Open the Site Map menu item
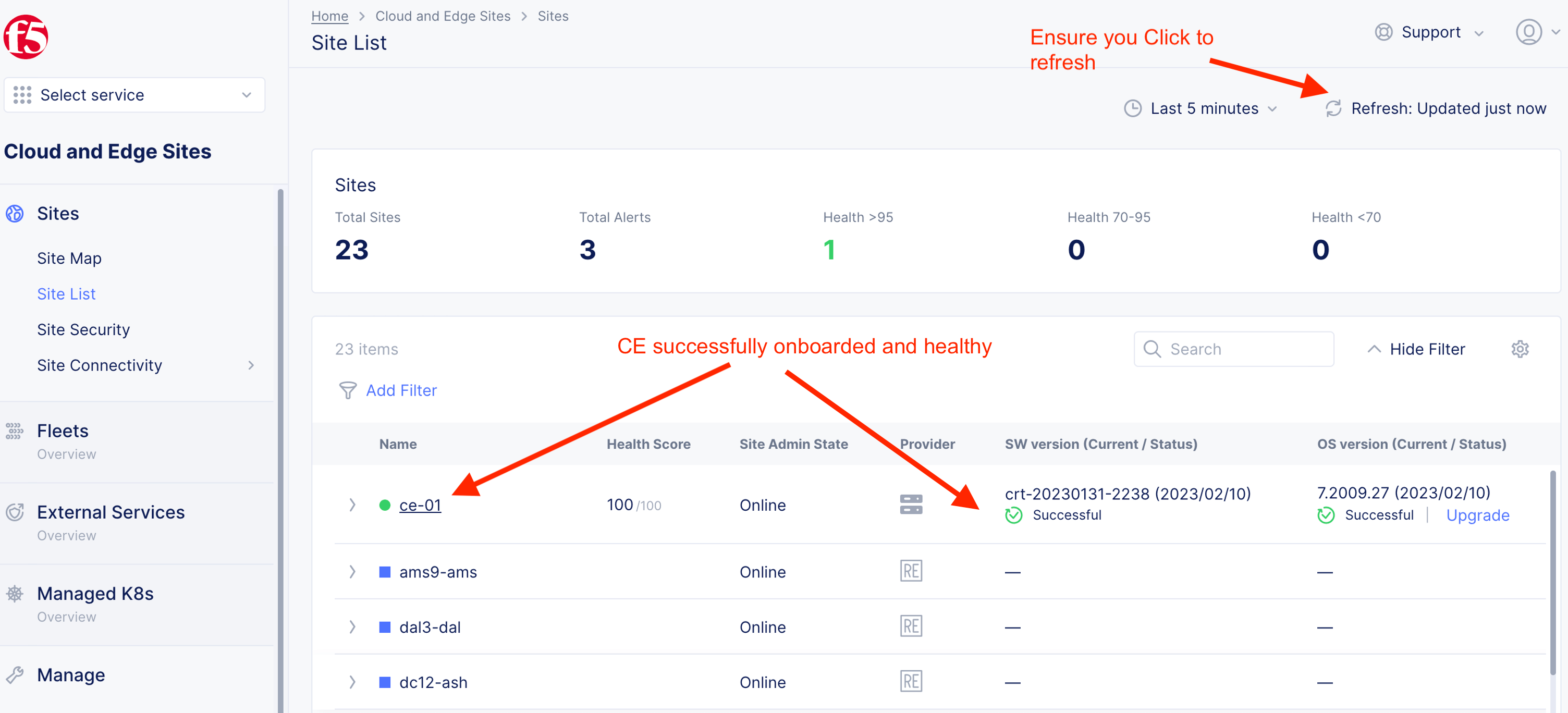 [x=69, y=258]
